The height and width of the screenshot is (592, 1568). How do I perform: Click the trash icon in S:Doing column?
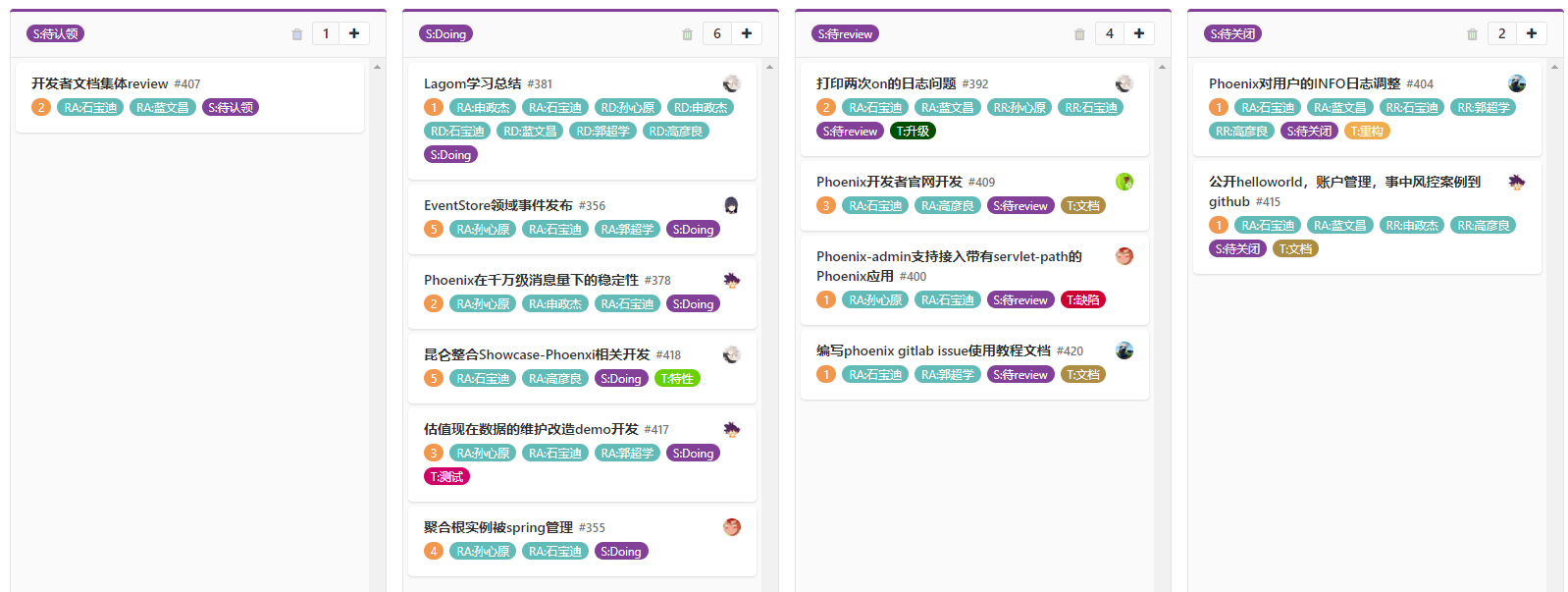(x=687, y=34)
